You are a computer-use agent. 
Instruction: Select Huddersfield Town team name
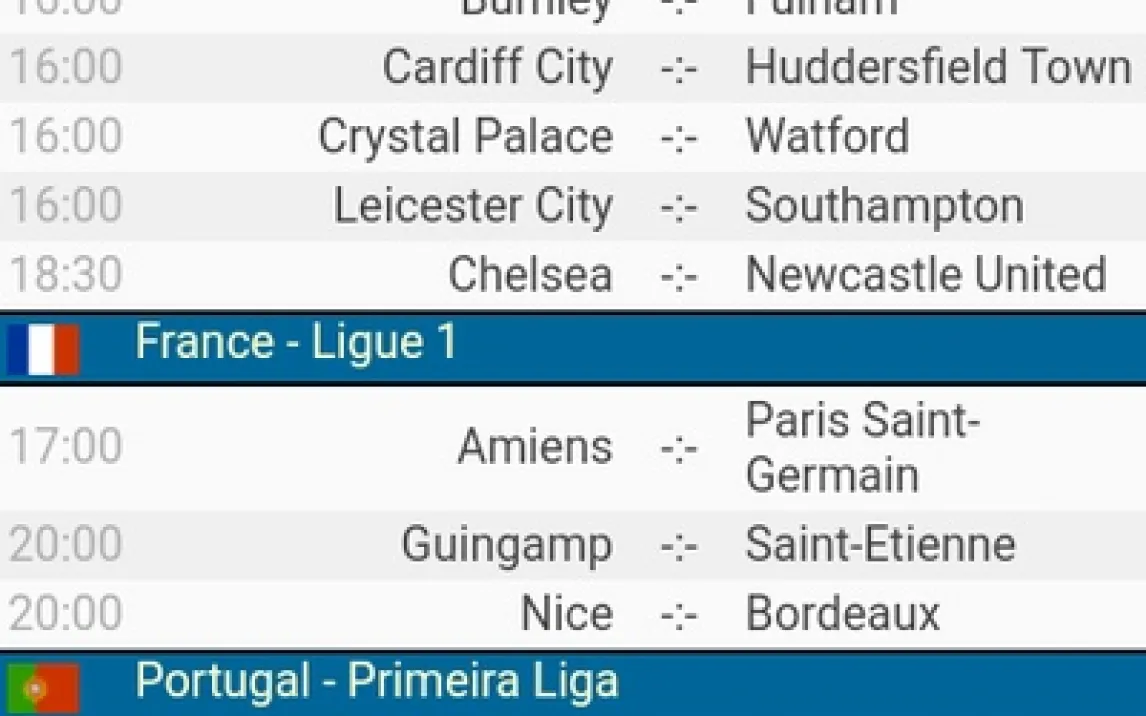click(x=938, y=68)
